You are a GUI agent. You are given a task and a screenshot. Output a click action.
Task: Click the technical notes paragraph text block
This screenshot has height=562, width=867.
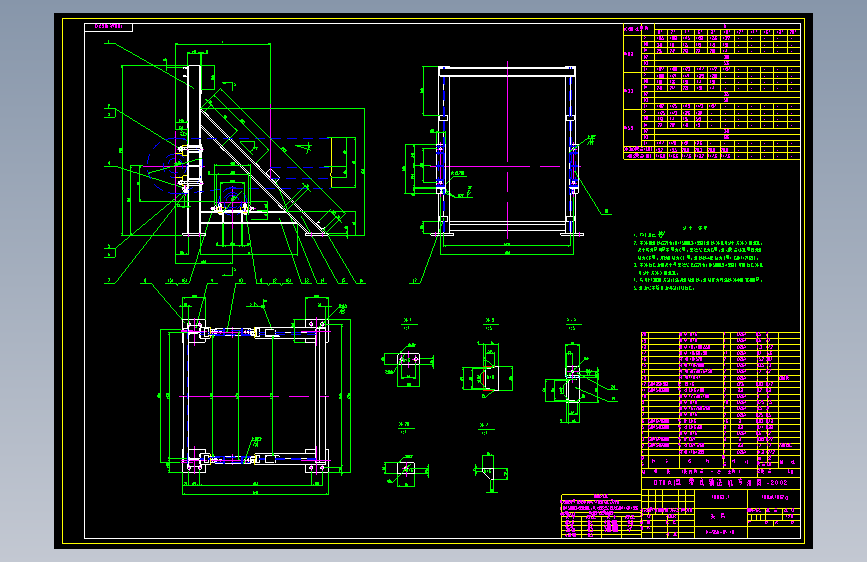point(698,258)
